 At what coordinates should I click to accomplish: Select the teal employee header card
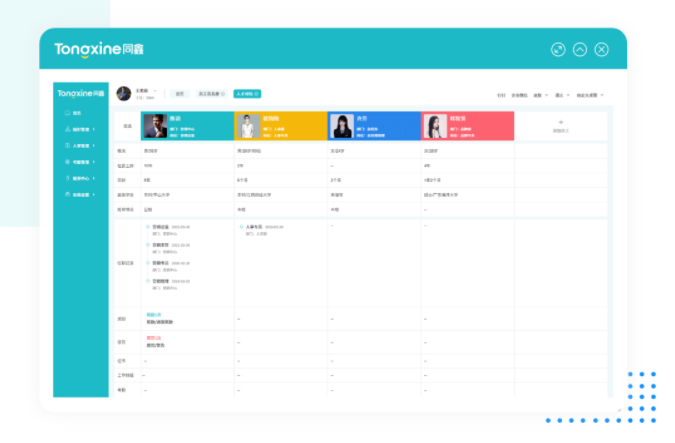point(187,125)
